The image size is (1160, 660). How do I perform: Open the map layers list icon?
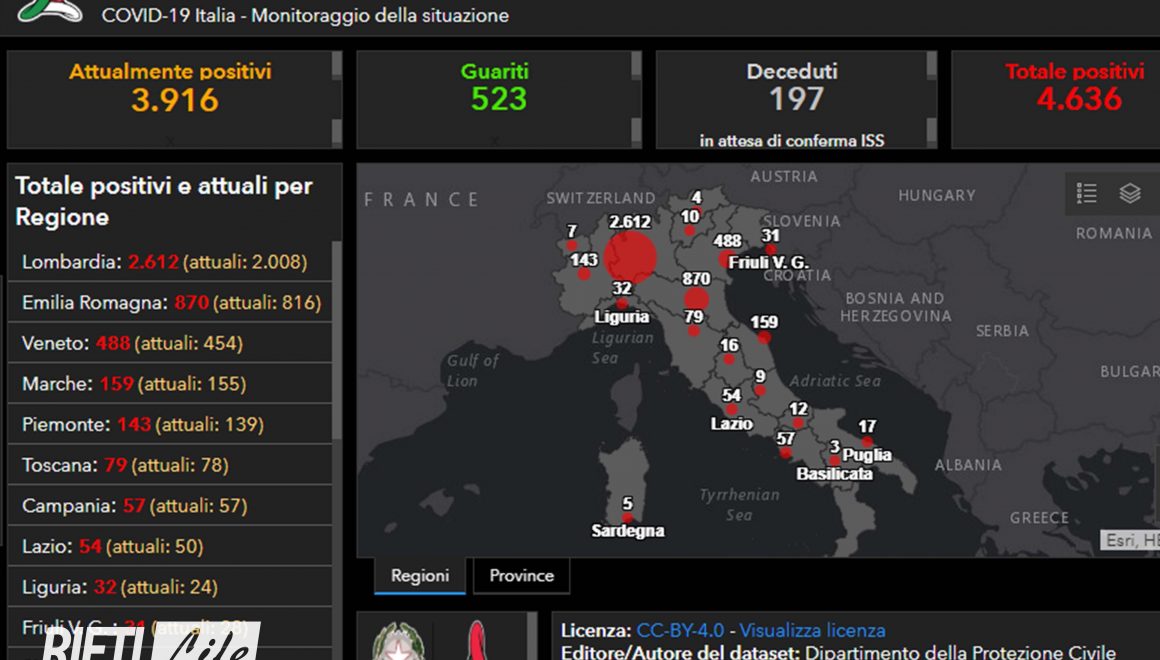1130,194
